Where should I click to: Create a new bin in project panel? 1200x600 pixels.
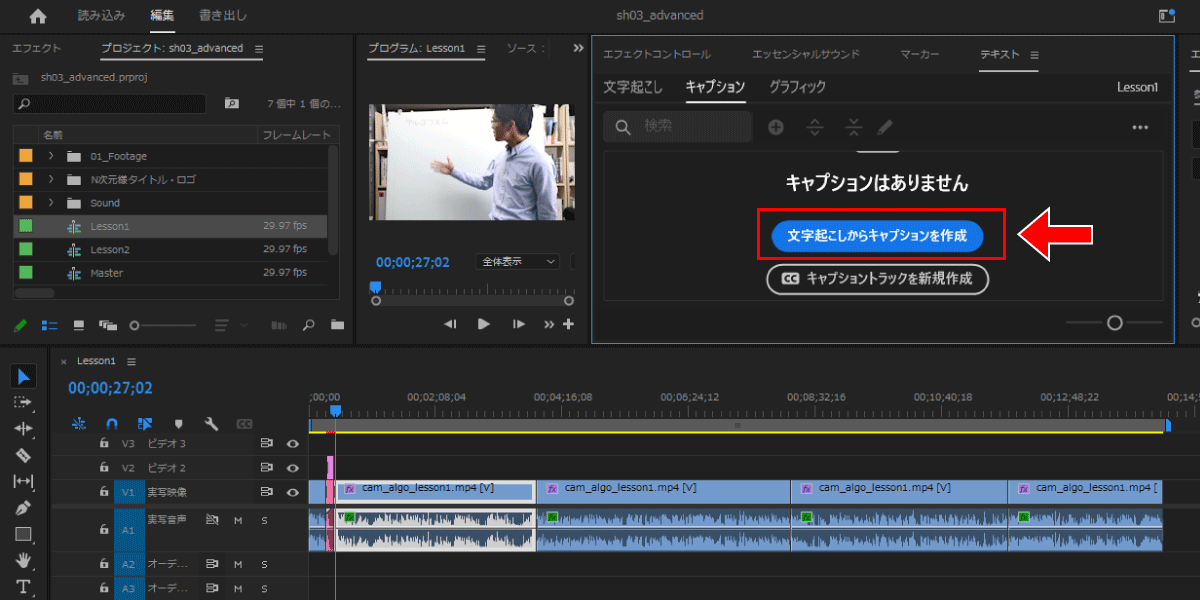(x=337, y=325)
